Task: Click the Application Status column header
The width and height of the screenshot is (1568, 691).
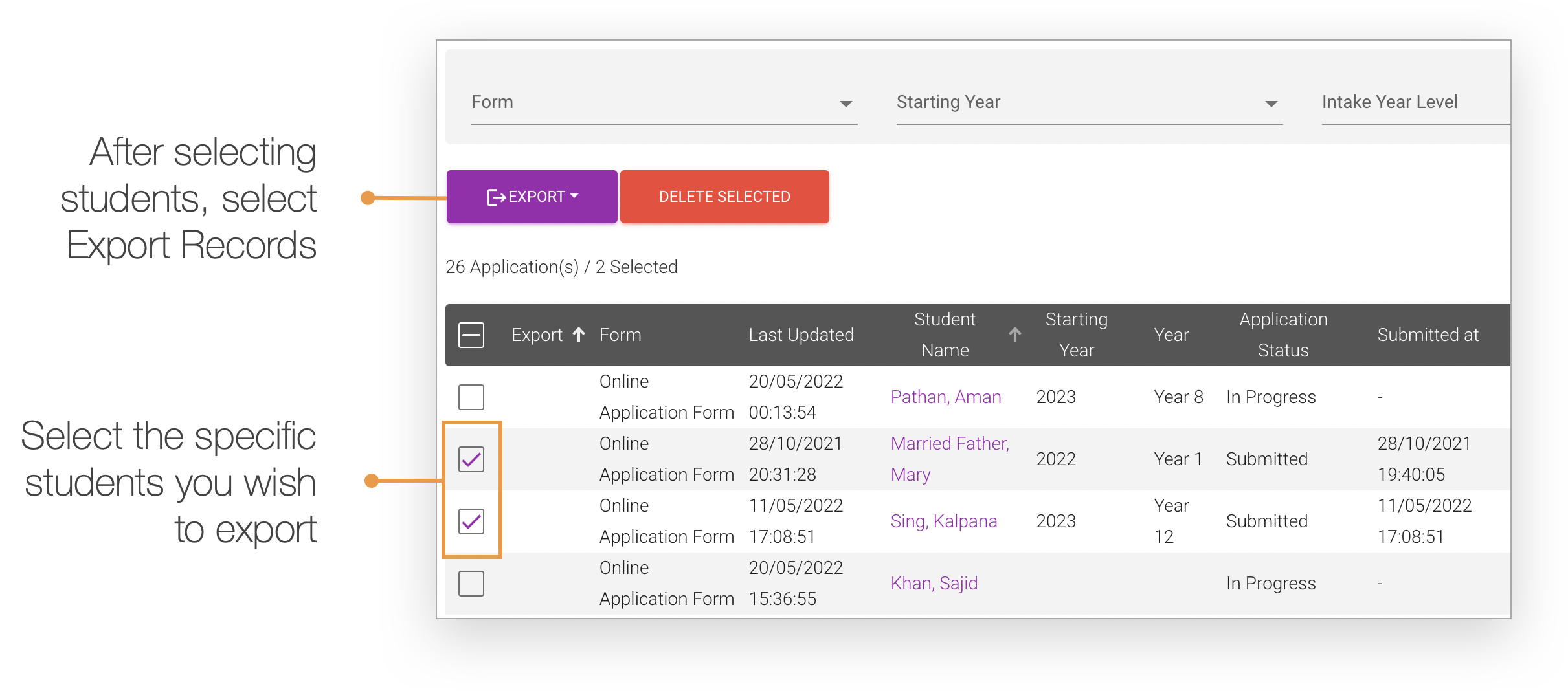Action: (x=1282, y=335)
